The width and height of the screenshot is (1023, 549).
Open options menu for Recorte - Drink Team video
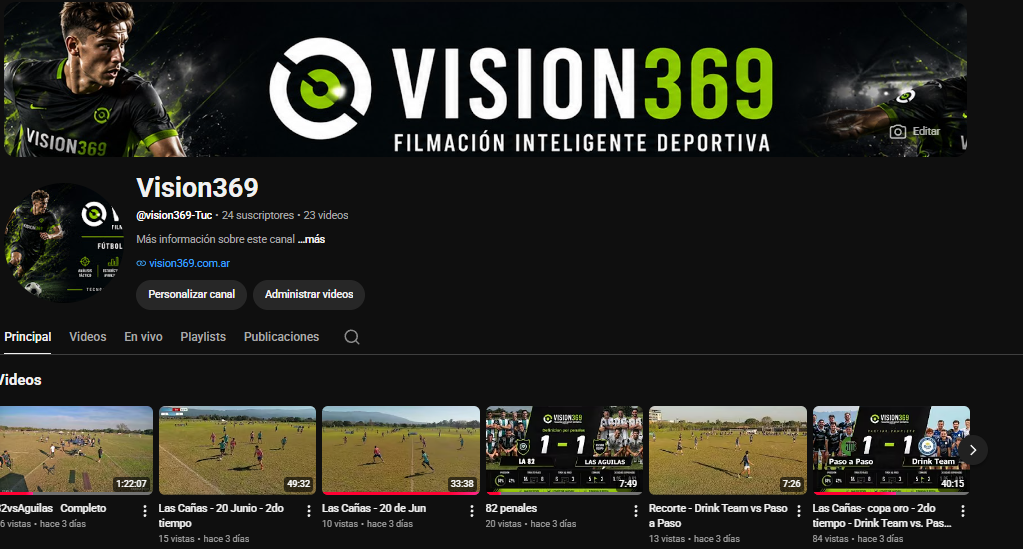point(799,511)
